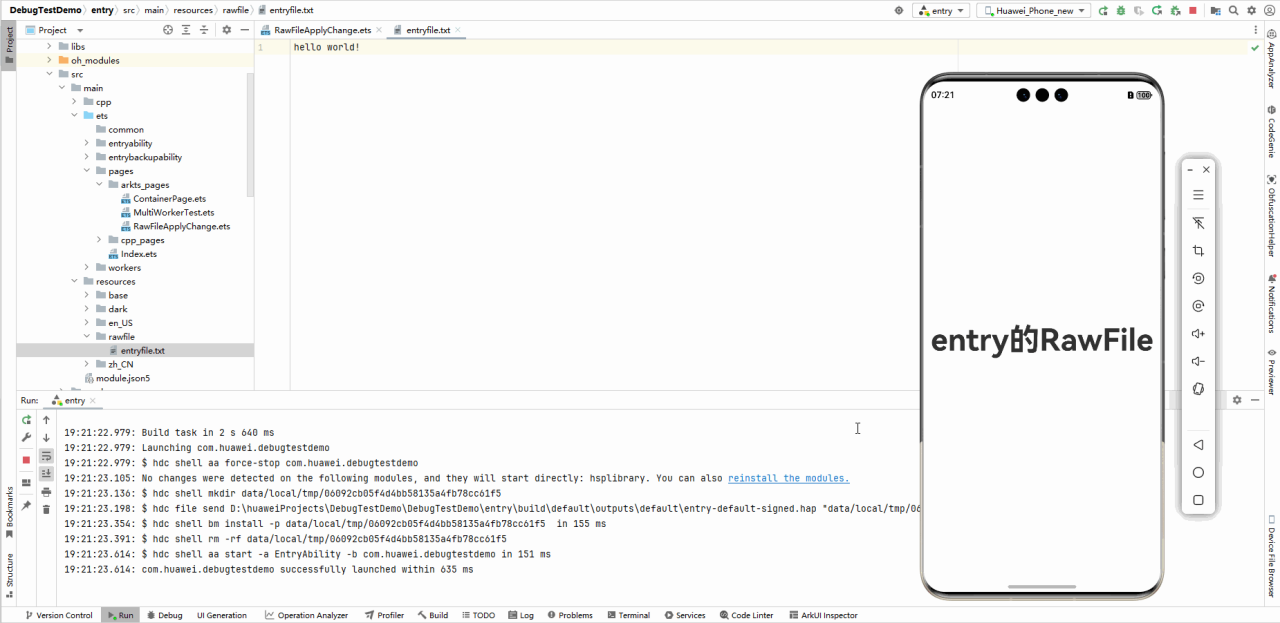Open the Code Linter tool window
The height and width of the screenshot is (623, 1280).
[x=745, y=615]
